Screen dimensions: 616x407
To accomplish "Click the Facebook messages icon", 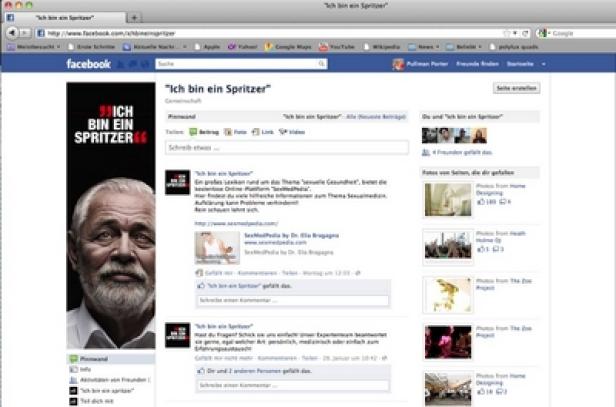I will tap(134, 64).
